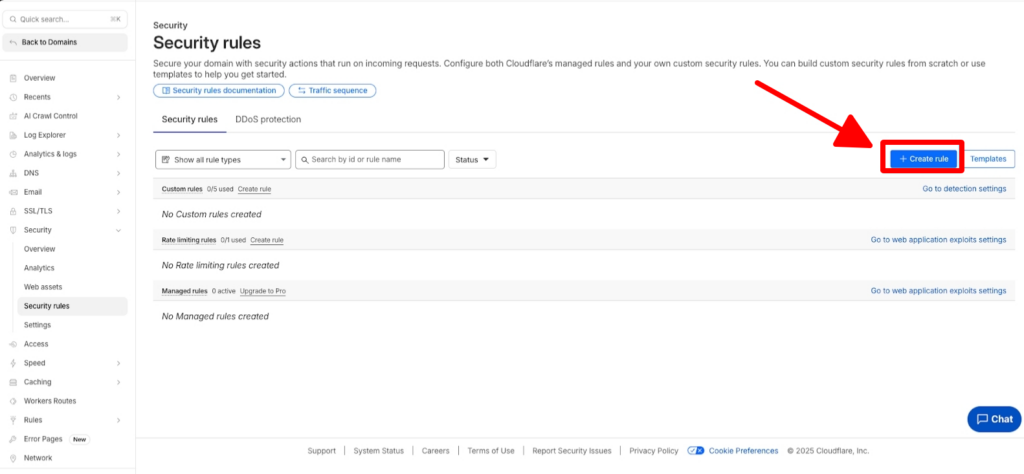Screen dimensions: 1024x474
Task: Expand the Log Explorer chevron
Action: (118, 135)
